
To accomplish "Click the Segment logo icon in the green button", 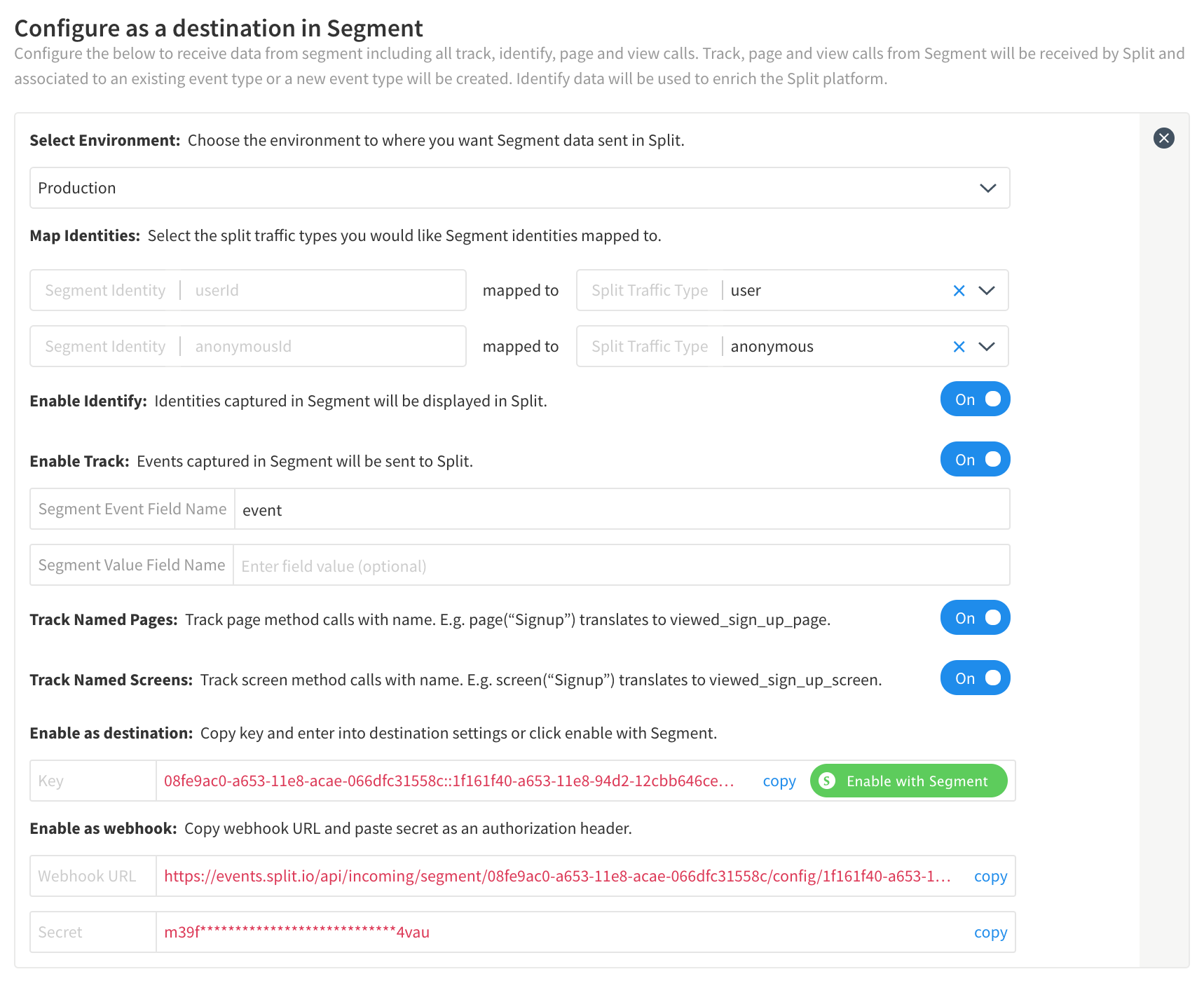I will click(x=827, y=781).
